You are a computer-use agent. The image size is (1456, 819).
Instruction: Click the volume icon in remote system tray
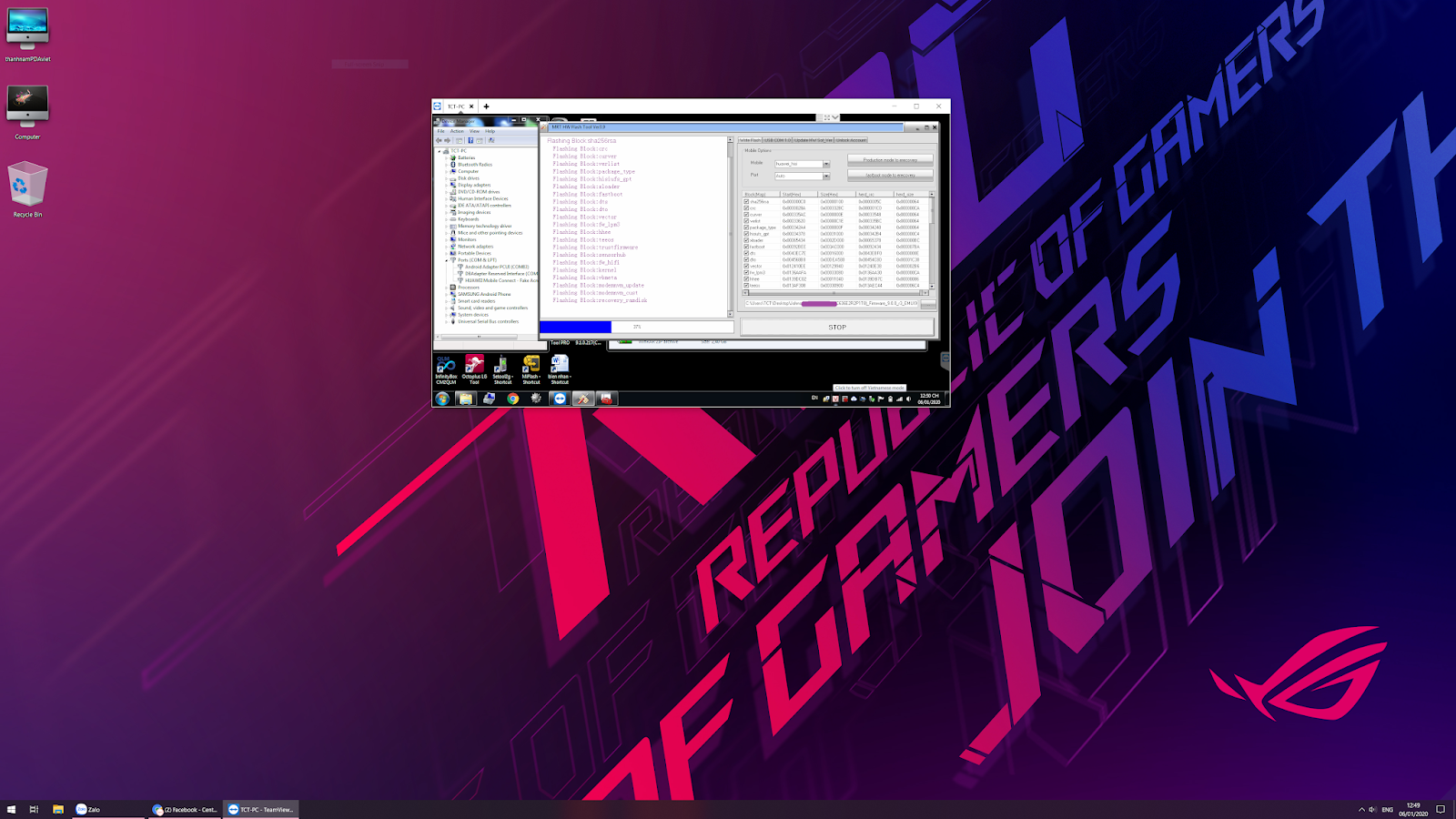[x=908, y=399]
